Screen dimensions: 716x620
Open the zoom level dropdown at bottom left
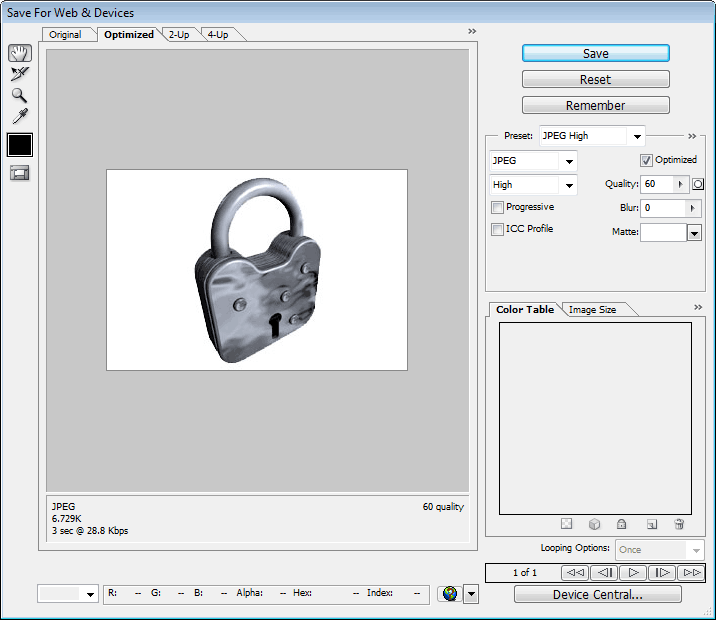point(68,594)
